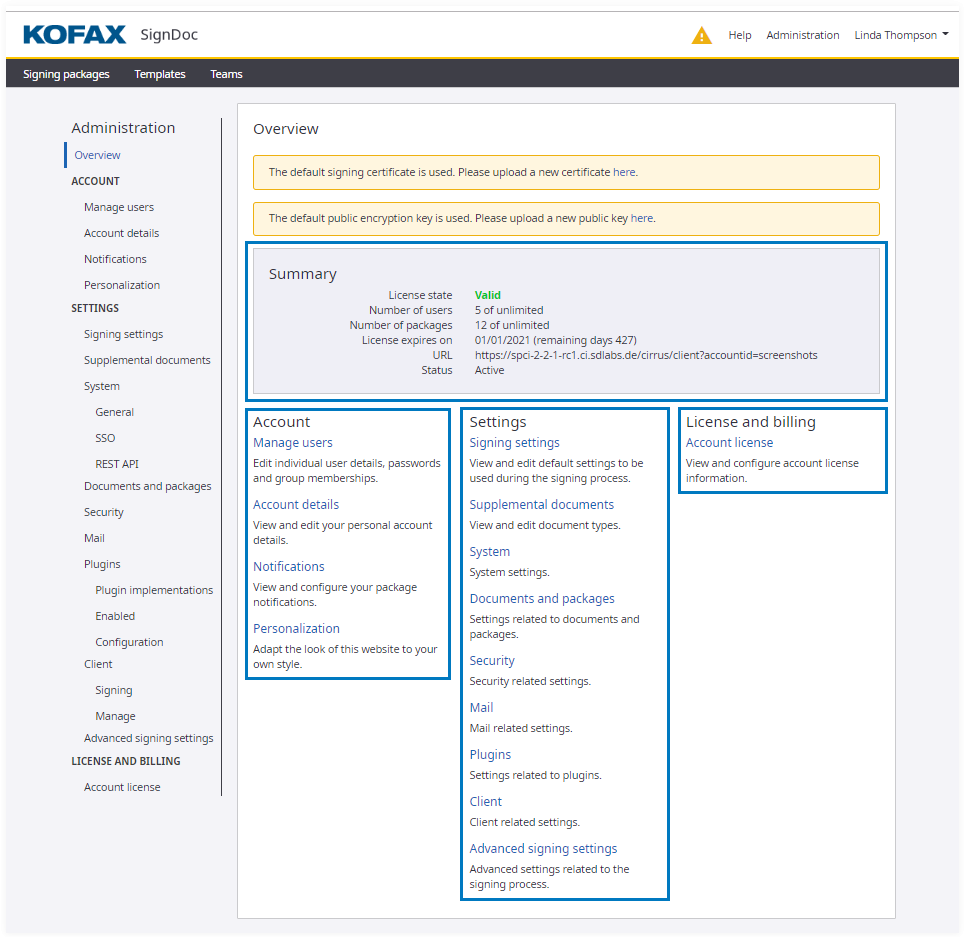Open Advanced signing settings in Settings panel
The image size is (965, 939).
[x=543, y=849]
